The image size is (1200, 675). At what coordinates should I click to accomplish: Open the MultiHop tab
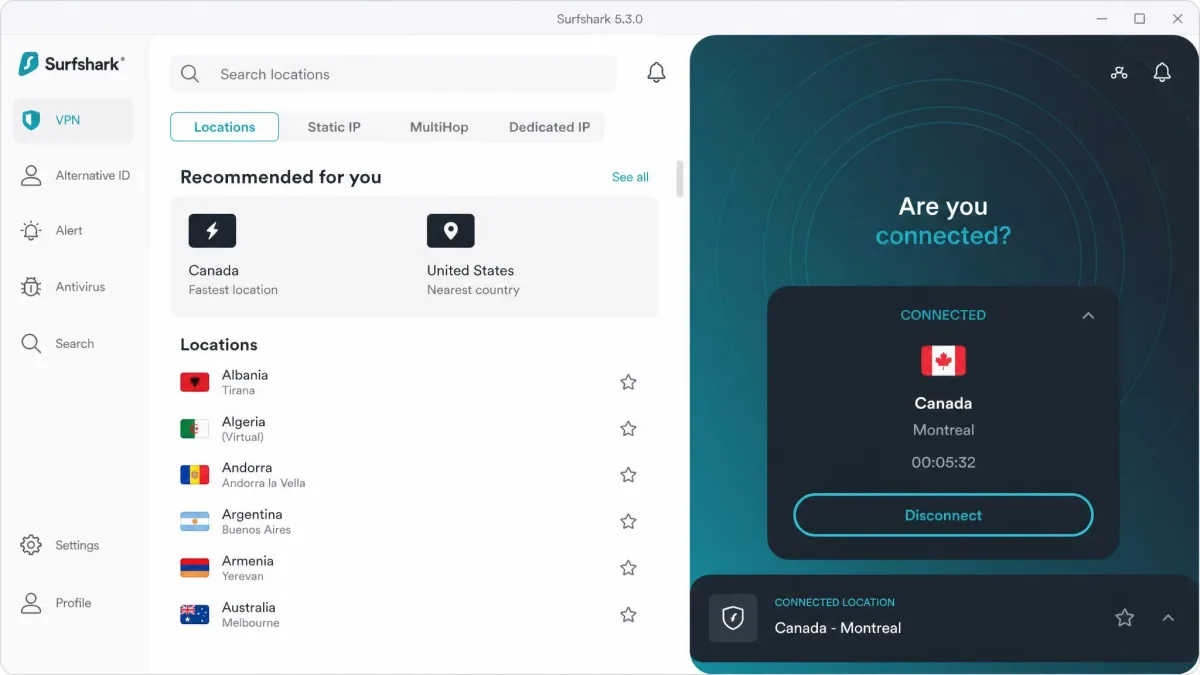pyautogui.click(x=439, y=127)
